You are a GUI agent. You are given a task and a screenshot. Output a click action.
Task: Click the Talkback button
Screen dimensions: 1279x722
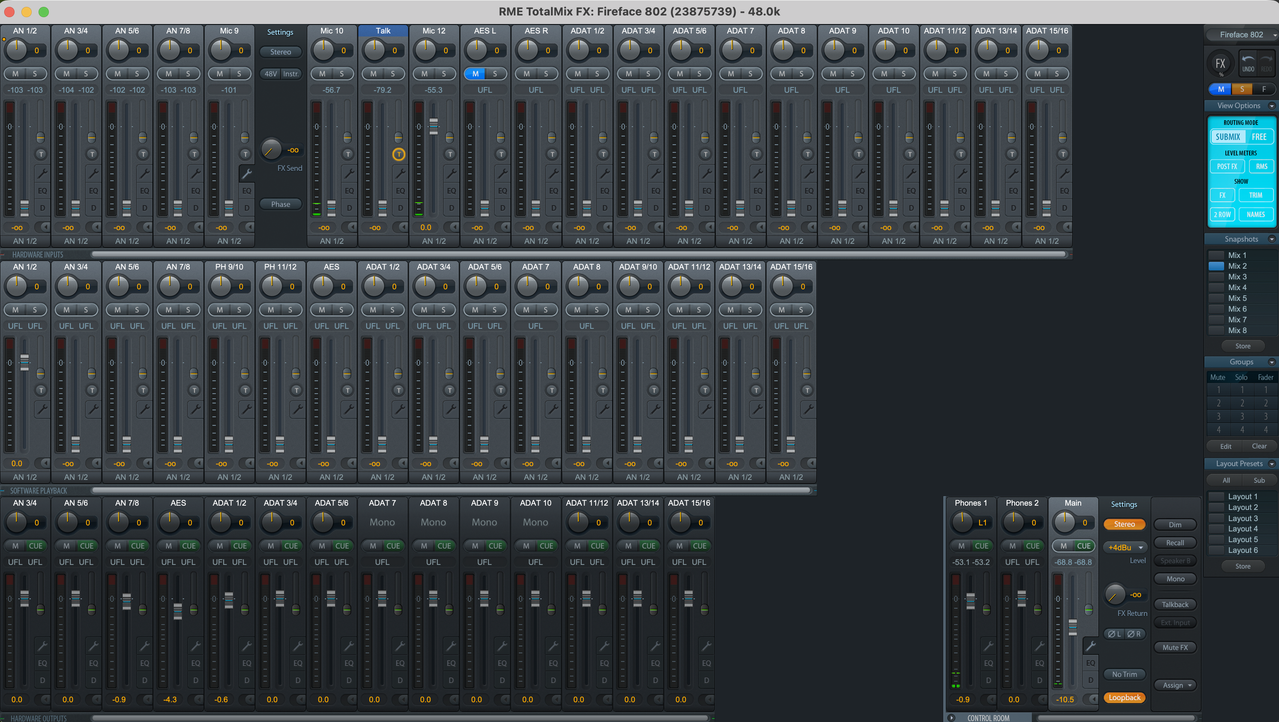click(1175, 604)
